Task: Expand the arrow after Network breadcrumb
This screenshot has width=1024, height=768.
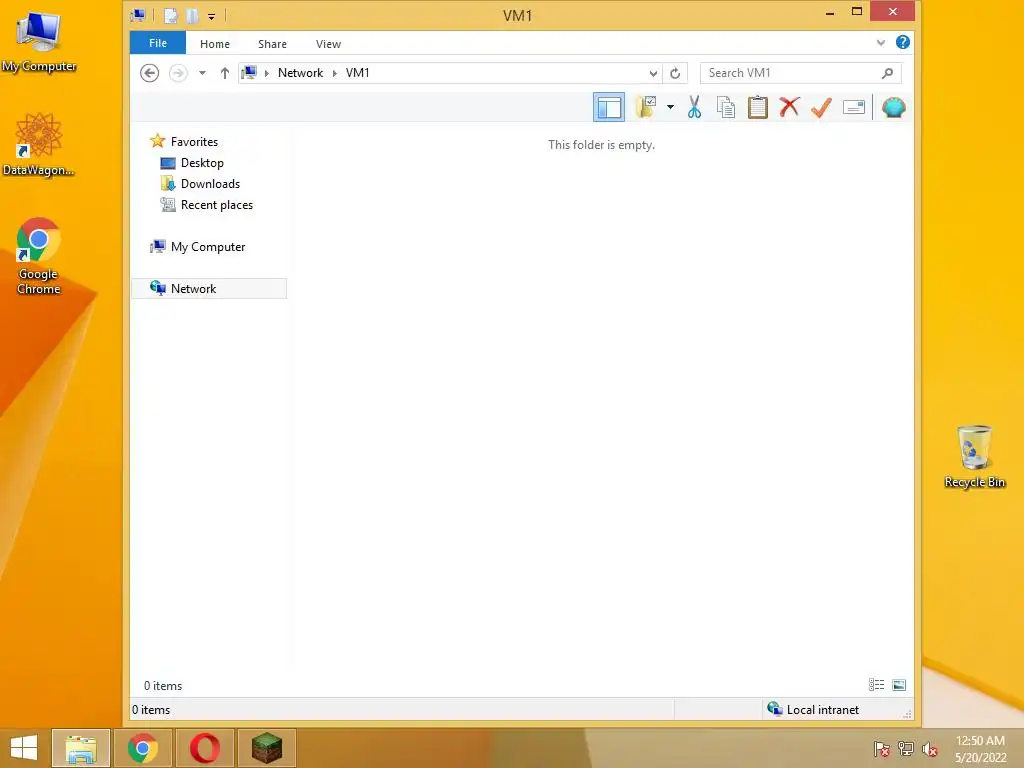Action: click(x=334, y=73)
